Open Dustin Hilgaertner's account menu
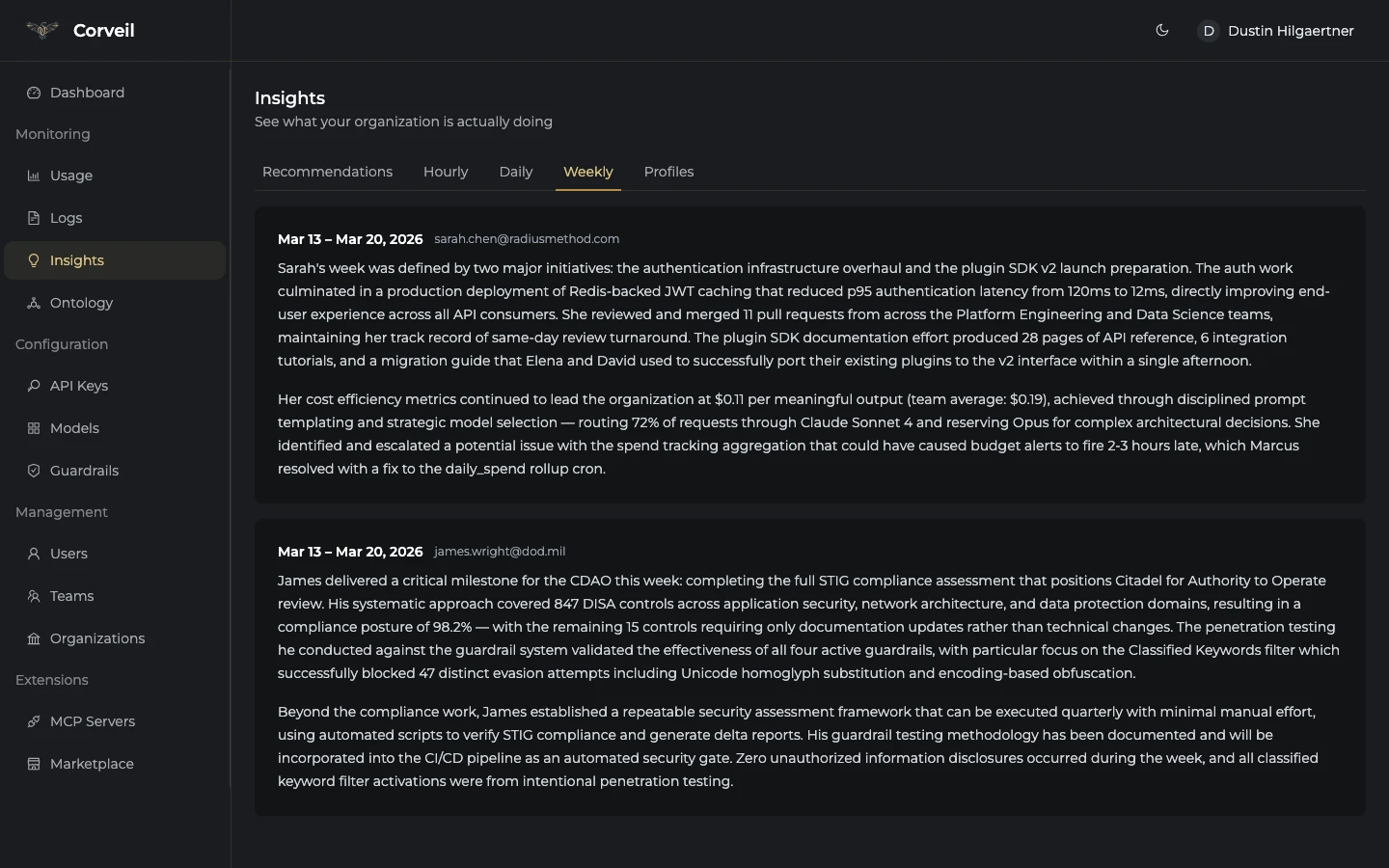This screenshot has height=868, width=1389. pos(1275,30)
